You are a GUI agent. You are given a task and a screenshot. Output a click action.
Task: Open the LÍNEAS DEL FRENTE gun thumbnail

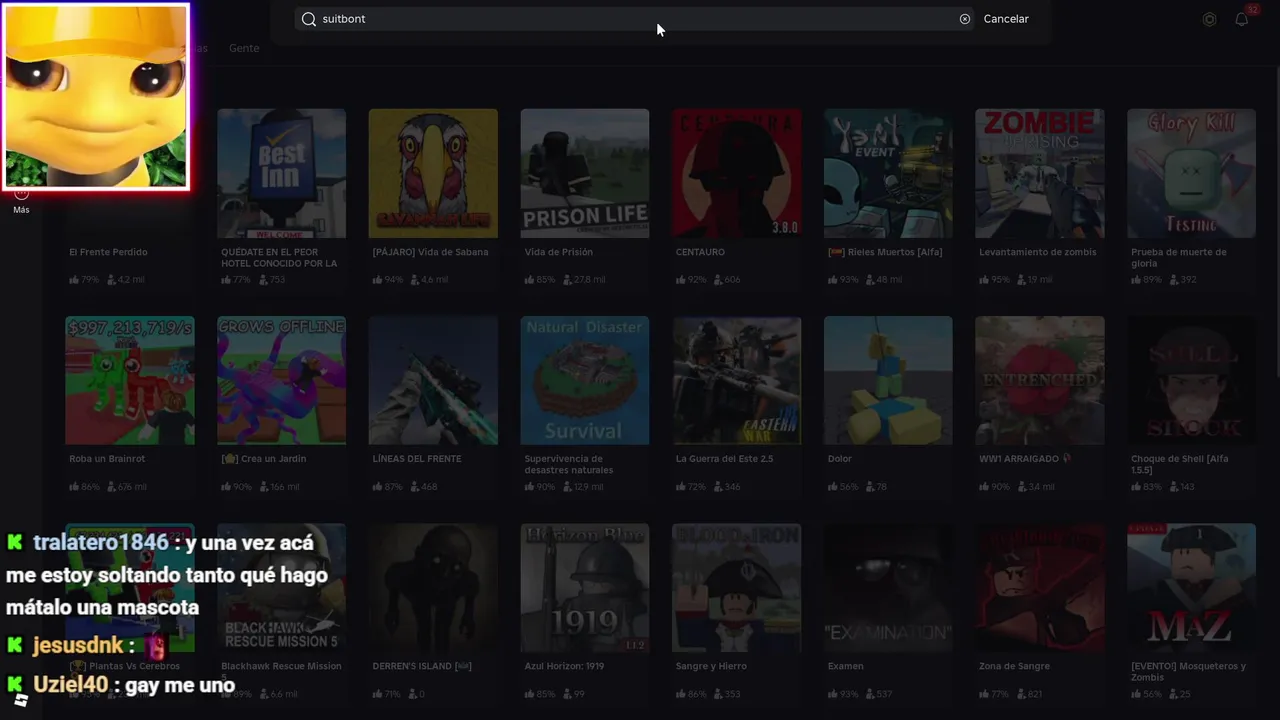coord(433,380)
